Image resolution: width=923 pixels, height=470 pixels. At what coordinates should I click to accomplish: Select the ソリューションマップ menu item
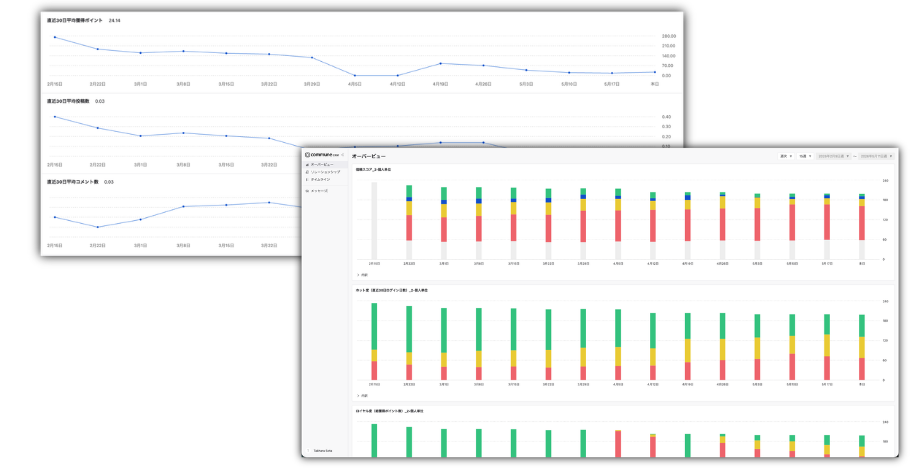(x=325, y=172)
